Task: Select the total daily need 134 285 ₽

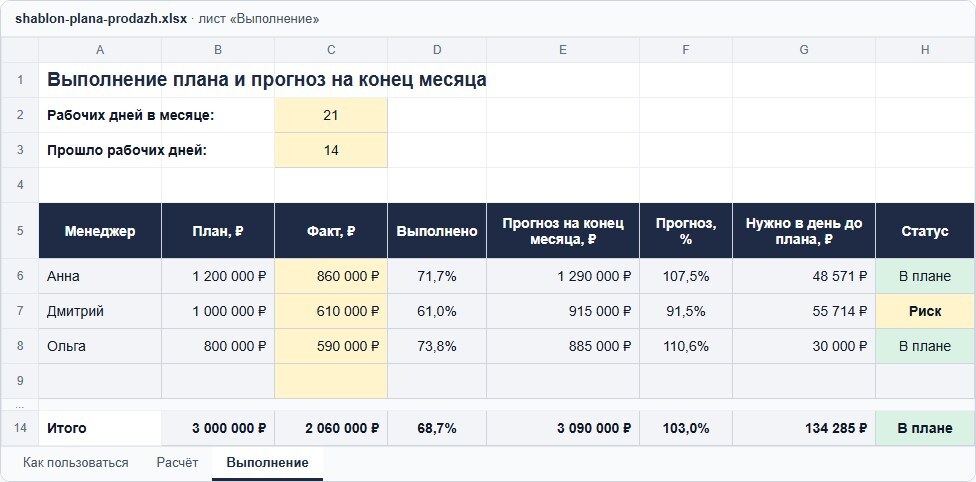Action: pos(804,428)
